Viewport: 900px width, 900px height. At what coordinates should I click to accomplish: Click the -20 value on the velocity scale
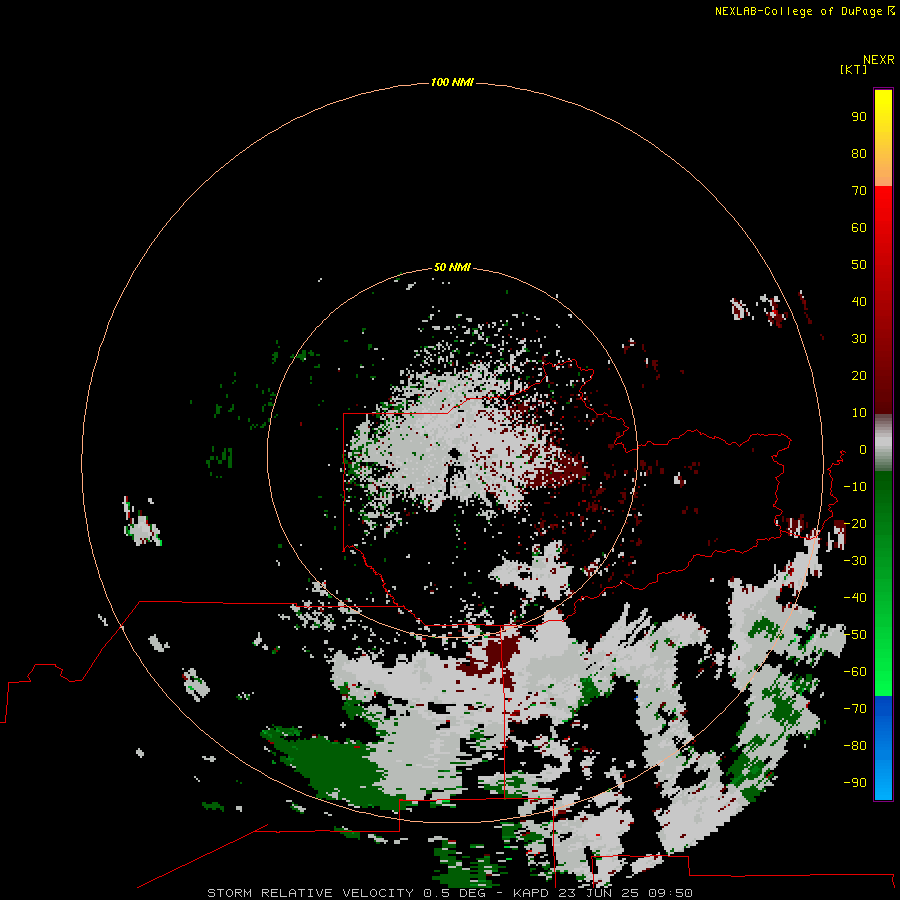[x=855, y=523]
